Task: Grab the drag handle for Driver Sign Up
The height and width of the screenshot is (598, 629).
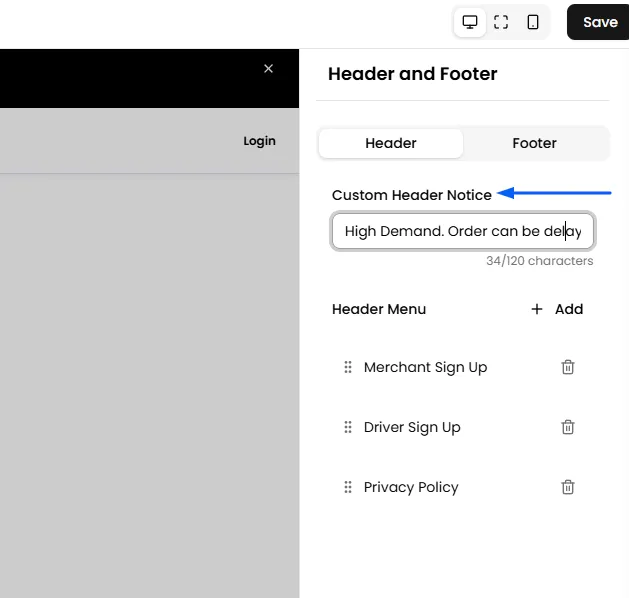Action: (x=348, y=427)
